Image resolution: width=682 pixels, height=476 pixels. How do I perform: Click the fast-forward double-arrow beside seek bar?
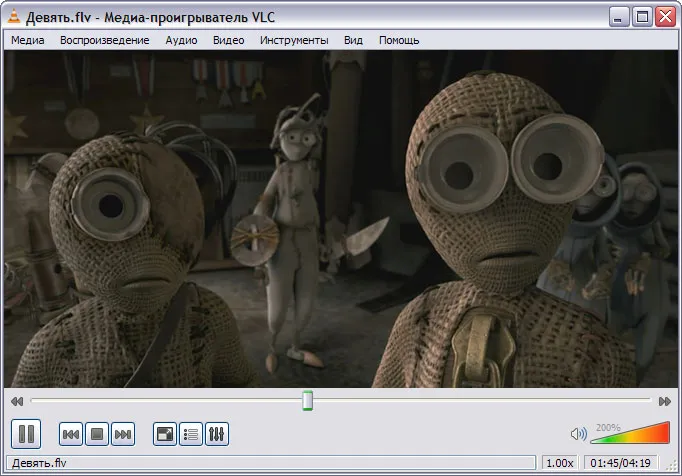665,401
